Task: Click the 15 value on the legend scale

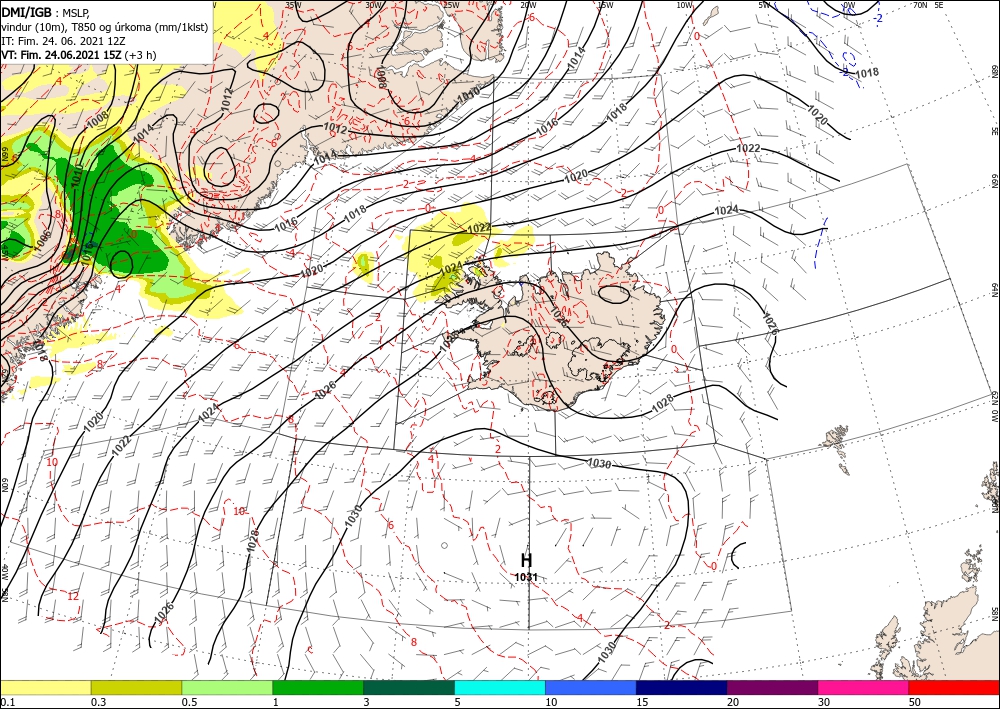Action: (642, 702)
